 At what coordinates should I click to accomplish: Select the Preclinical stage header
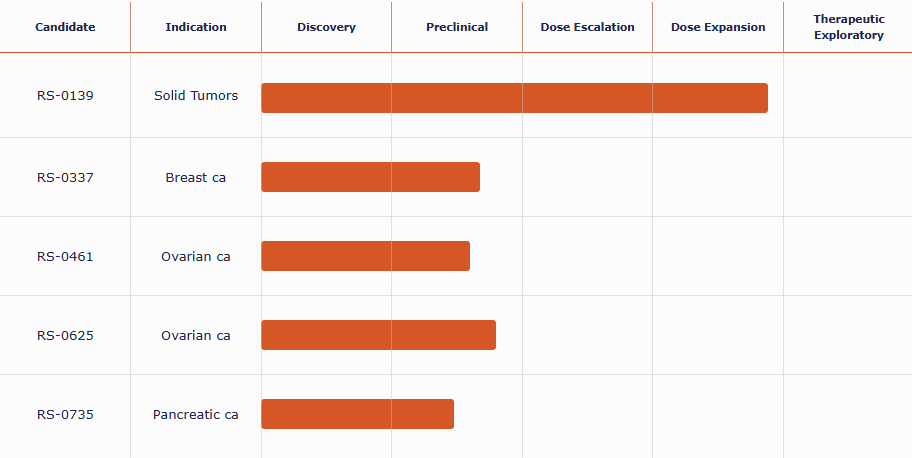(457, 27)
